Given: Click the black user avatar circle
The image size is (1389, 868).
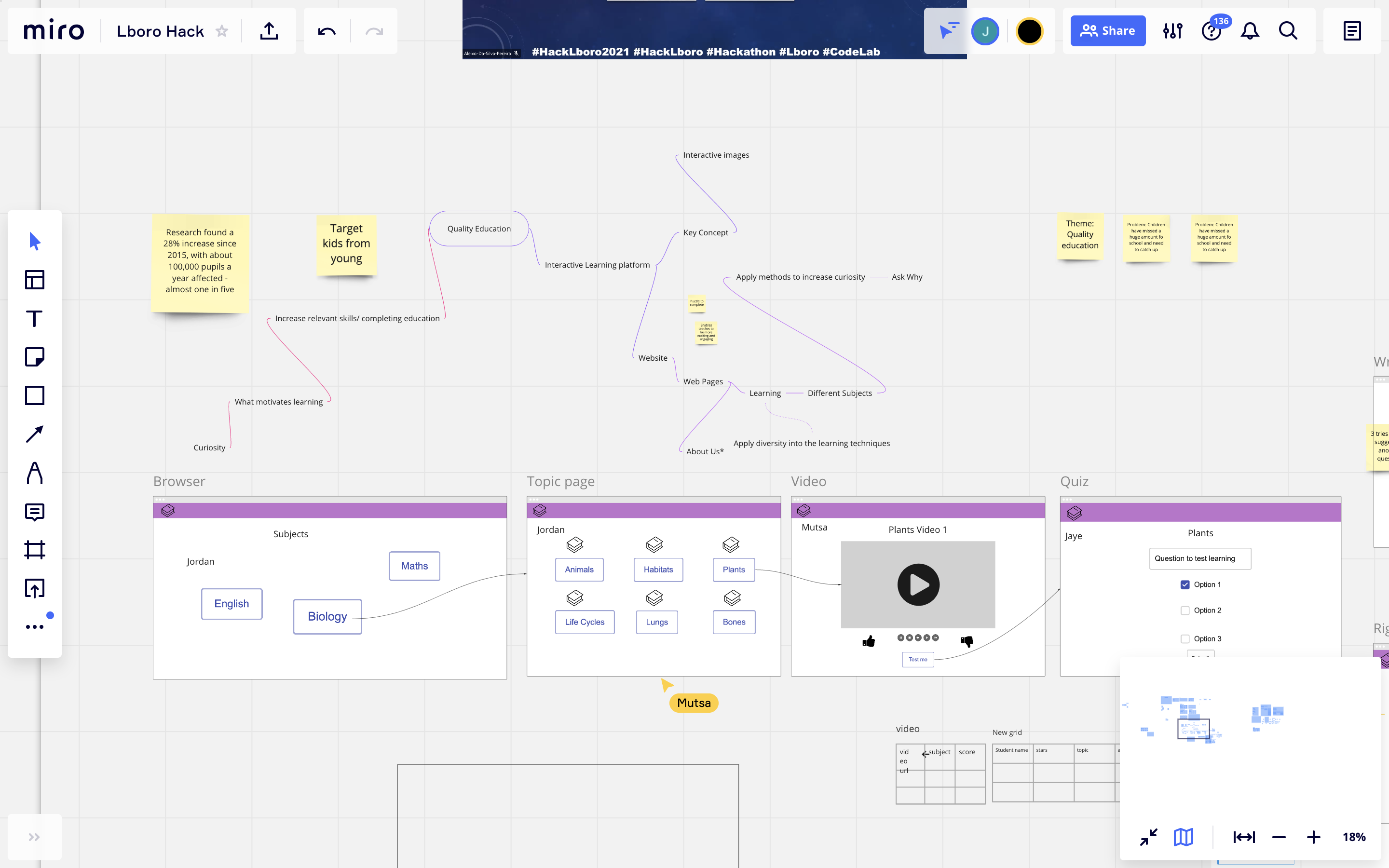Looking at the screenshot, I should coord(1029,31).
